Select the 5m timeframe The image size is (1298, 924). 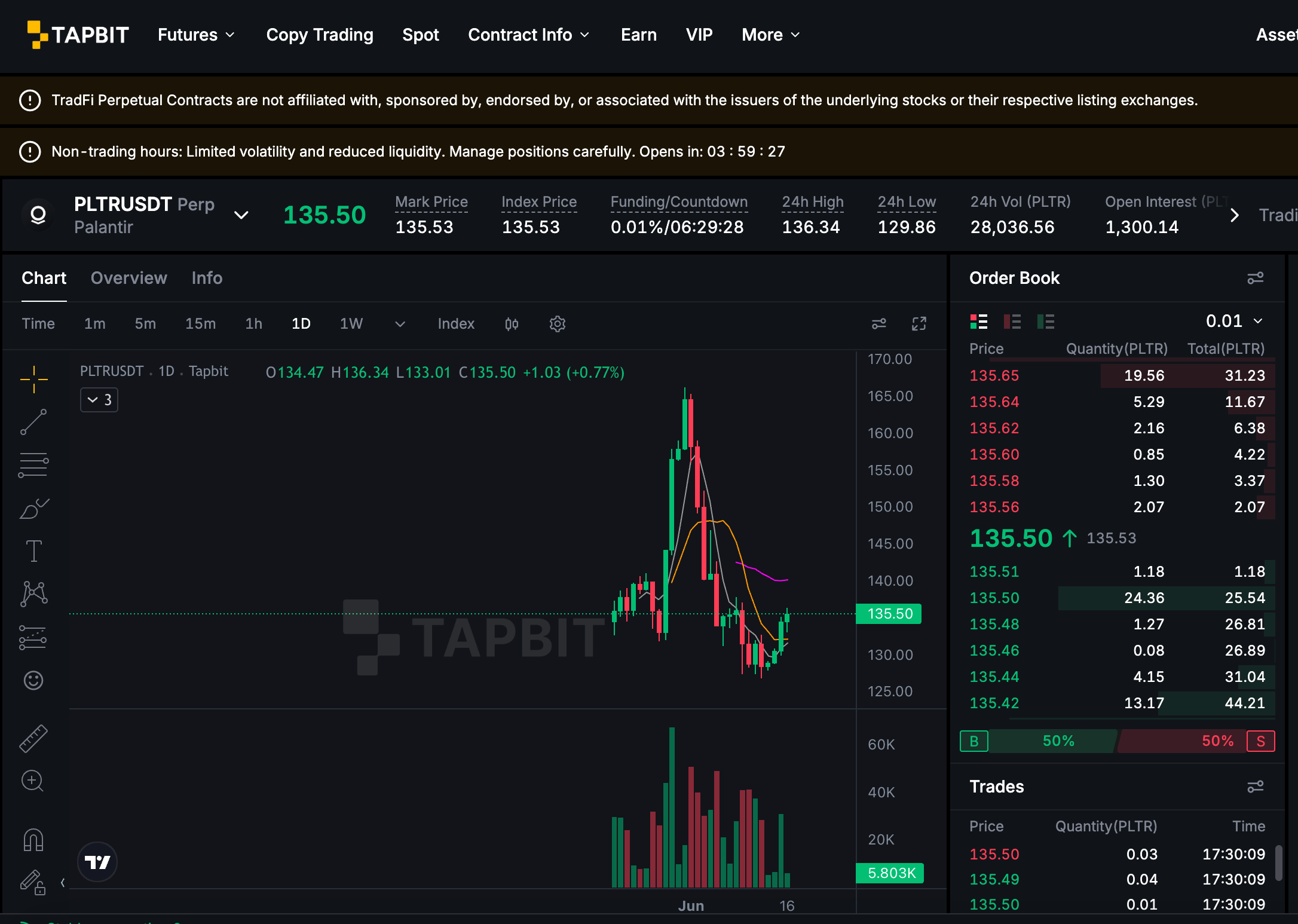click(145, 324)
